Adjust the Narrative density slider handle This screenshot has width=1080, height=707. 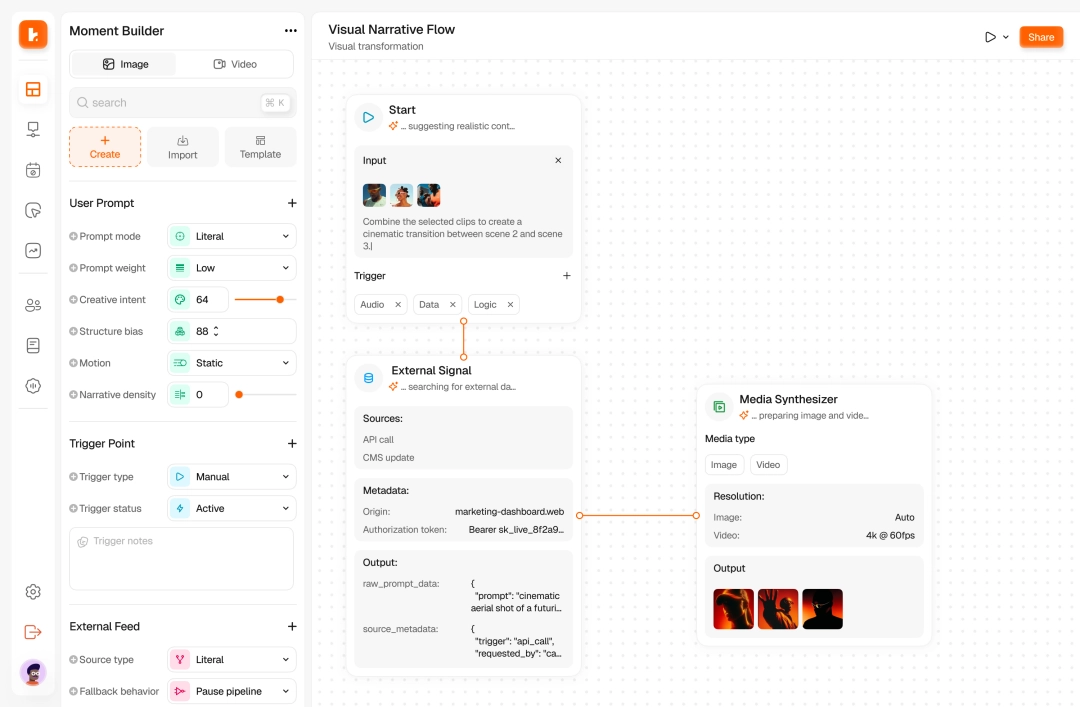(239, 395)
